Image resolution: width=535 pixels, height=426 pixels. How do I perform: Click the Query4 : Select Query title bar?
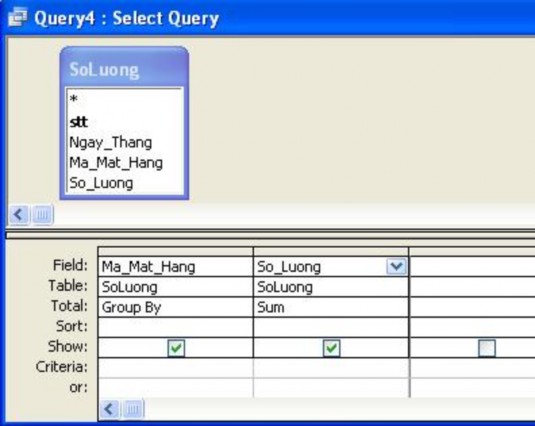(x=268, y=18)
